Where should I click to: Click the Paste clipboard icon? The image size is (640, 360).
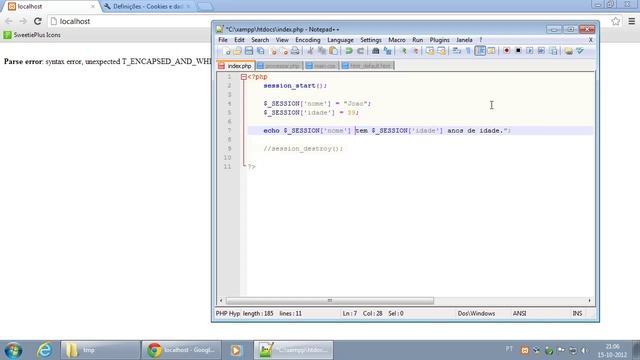click(x=333, y=51)
